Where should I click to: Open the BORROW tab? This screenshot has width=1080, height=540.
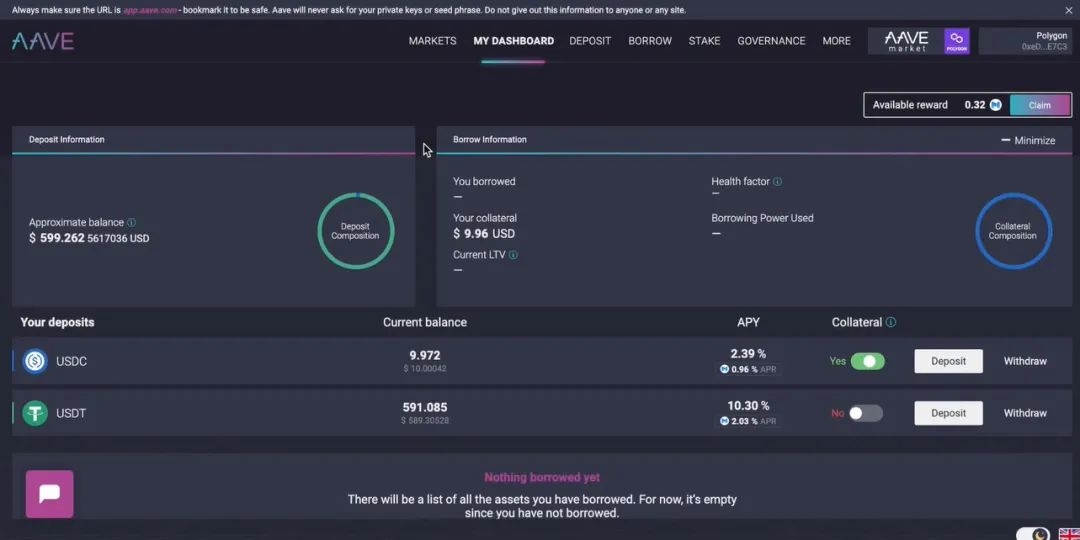pos(650,41)
